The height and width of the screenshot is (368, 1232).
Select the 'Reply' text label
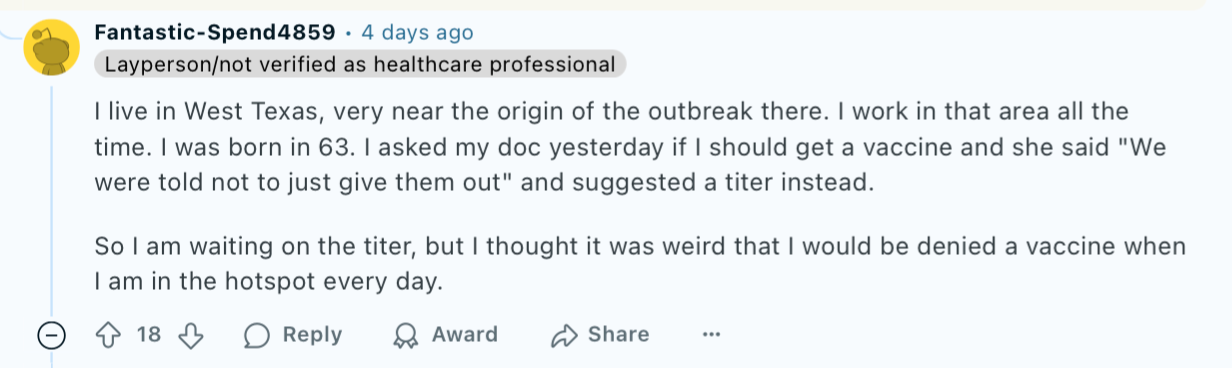pyautogui.click(x=312, y=335)
